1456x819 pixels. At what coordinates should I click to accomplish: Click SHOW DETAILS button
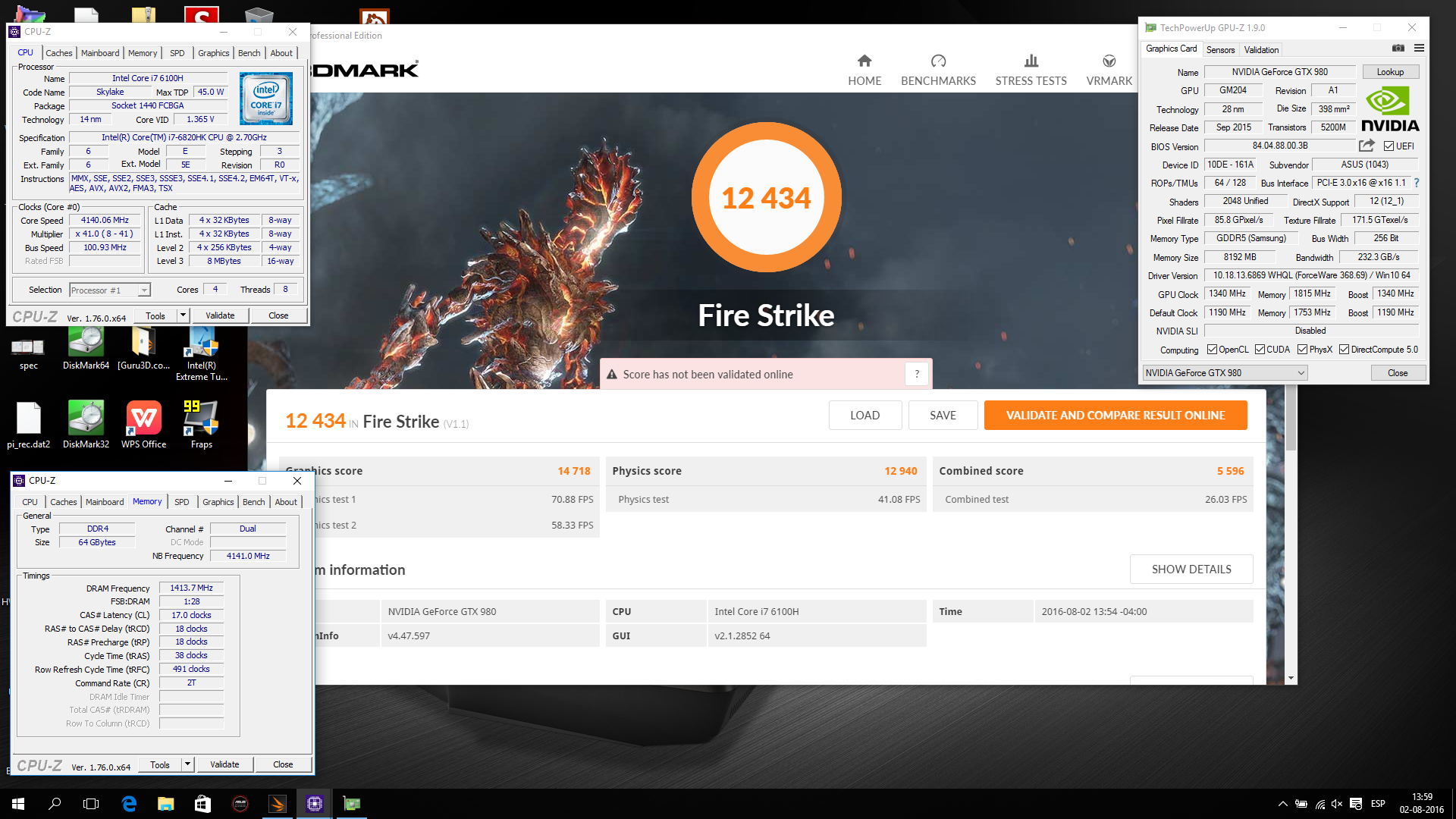[x=1191, y=570]
